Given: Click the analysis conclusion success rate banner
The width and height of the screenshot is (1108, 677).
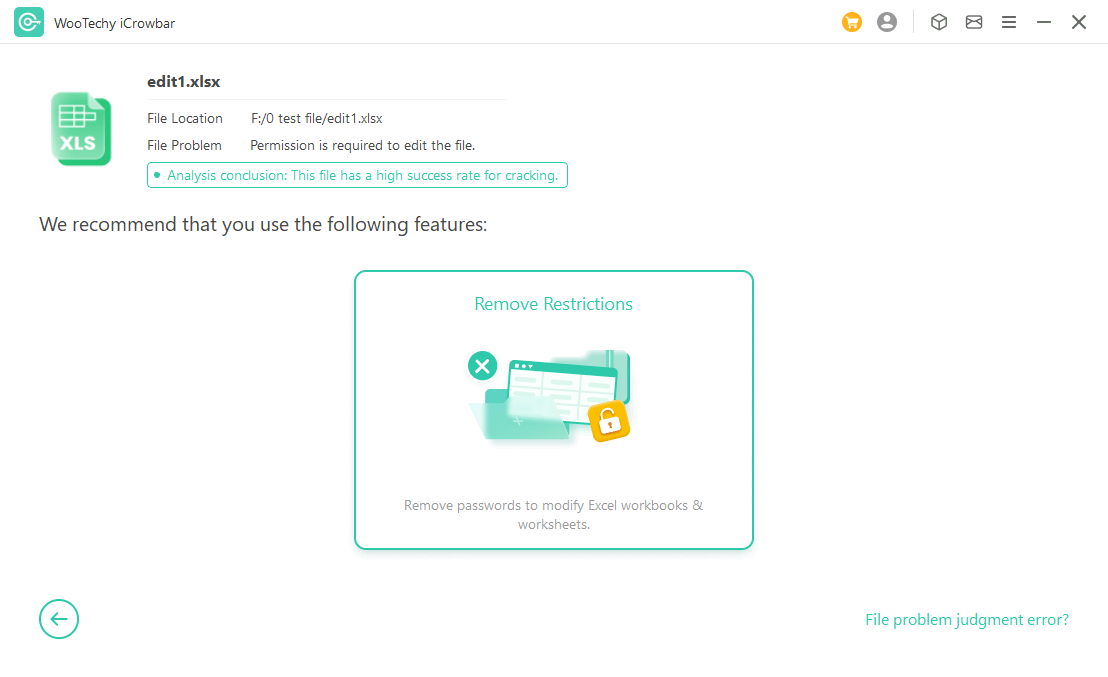Looking at the screenshot, I should click(357, 175).
